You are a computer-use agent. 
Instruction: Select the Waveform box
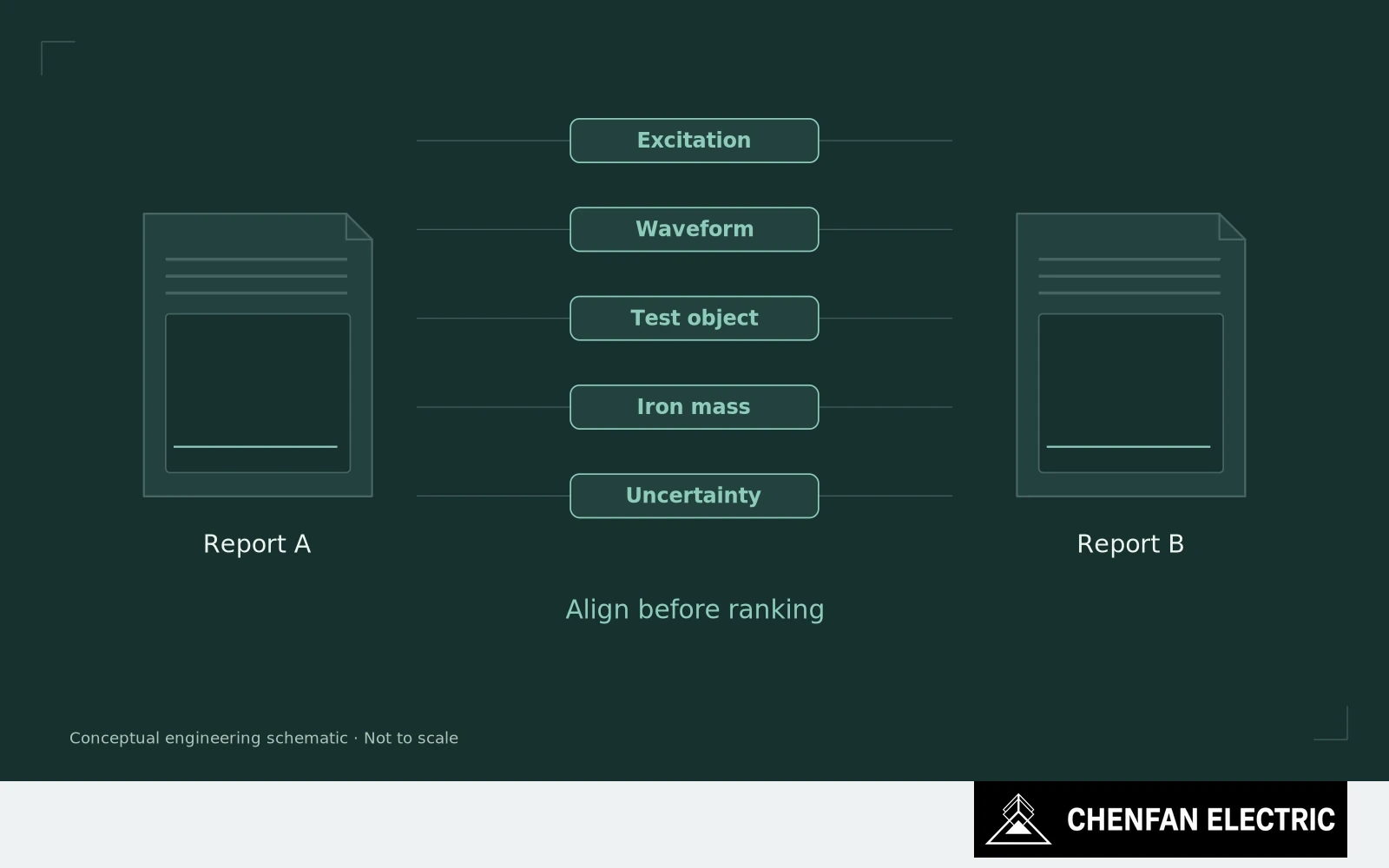point(694,229)
